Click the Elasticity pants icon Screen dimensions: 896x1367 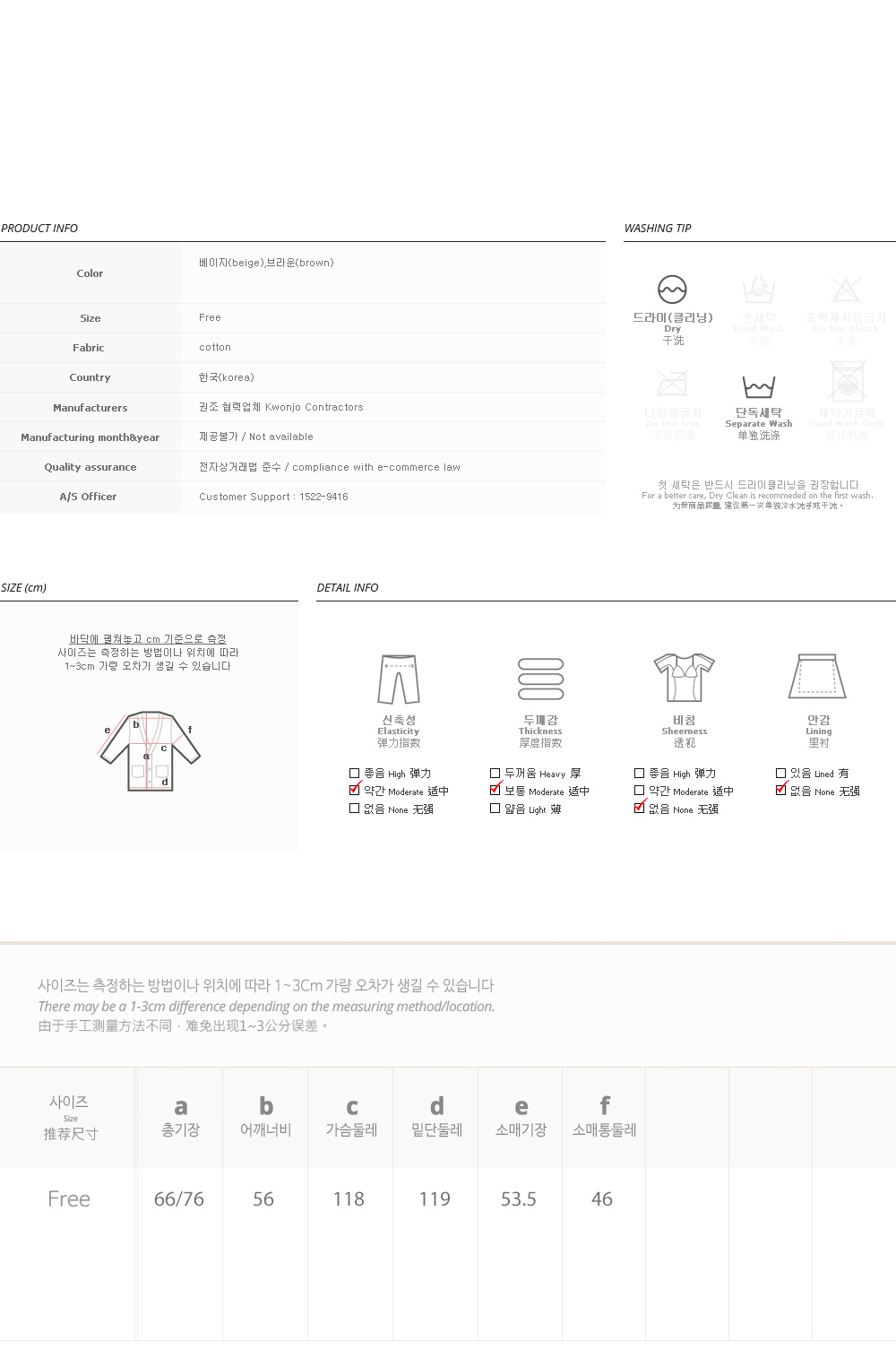pos(399,679)
